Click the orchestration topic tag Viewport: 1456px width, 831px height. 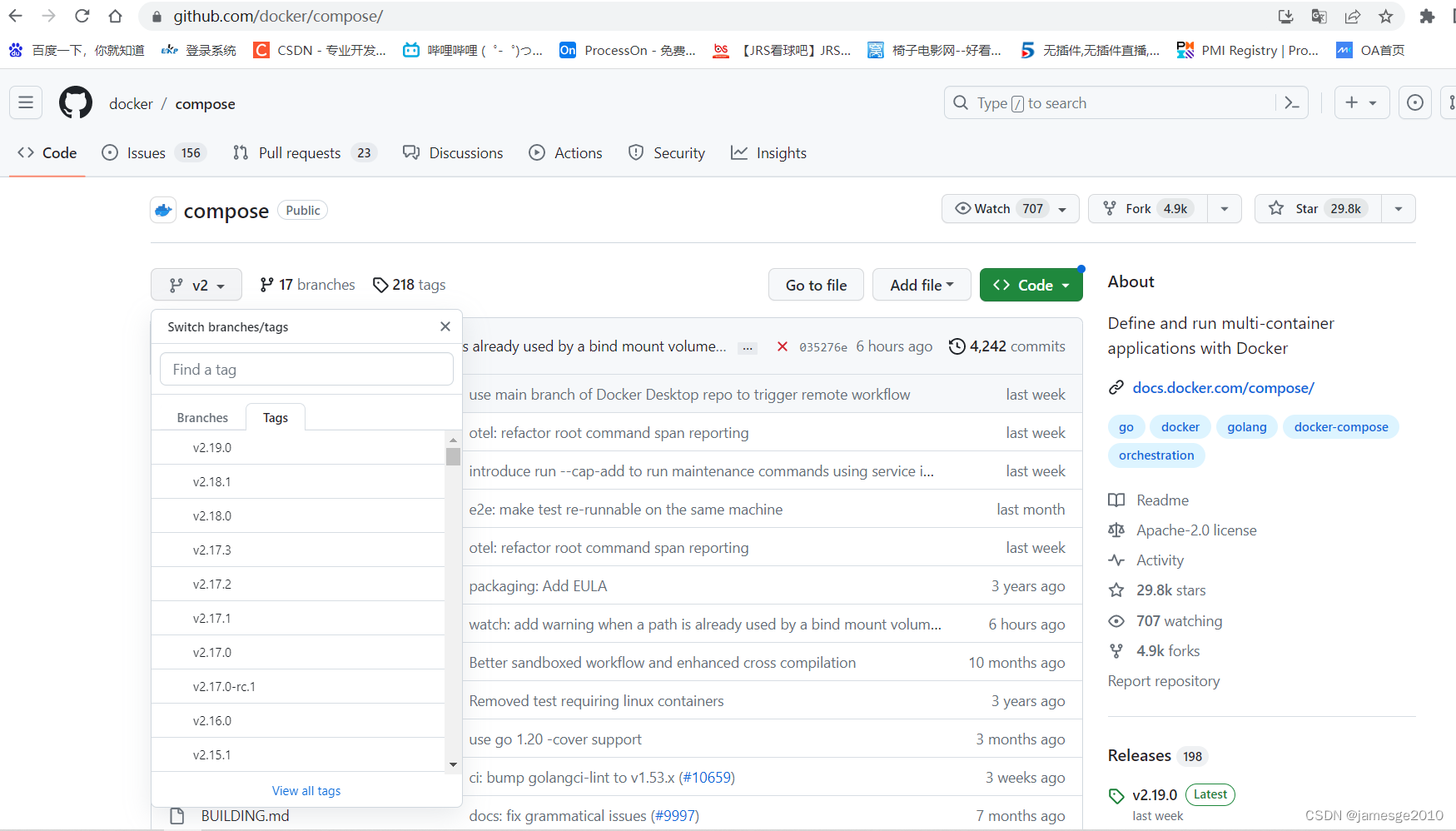[x=1156, y=455]
